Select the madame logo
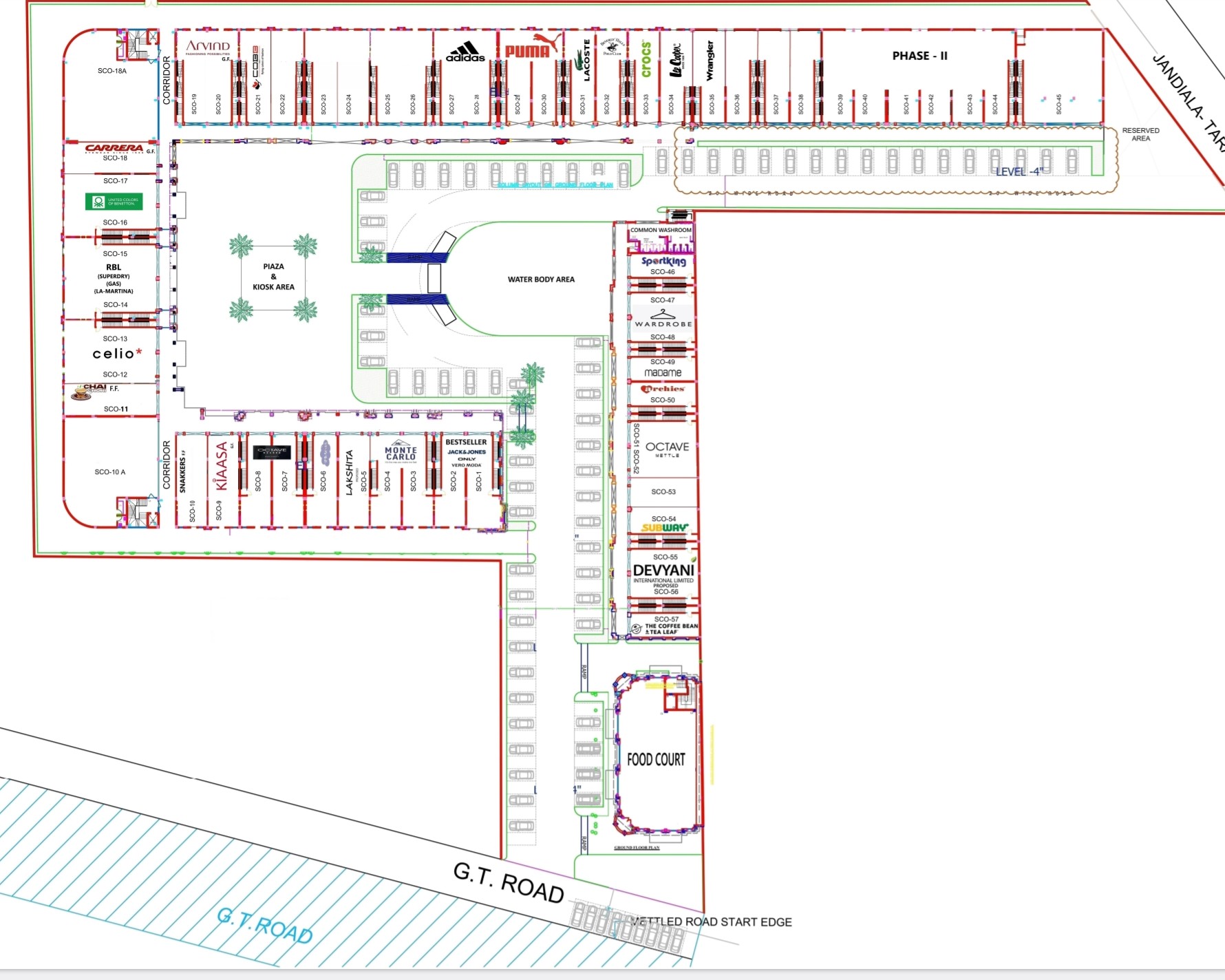Image resolution: width=1225 pixels, height=980 pixels. [x=663, y=372]
